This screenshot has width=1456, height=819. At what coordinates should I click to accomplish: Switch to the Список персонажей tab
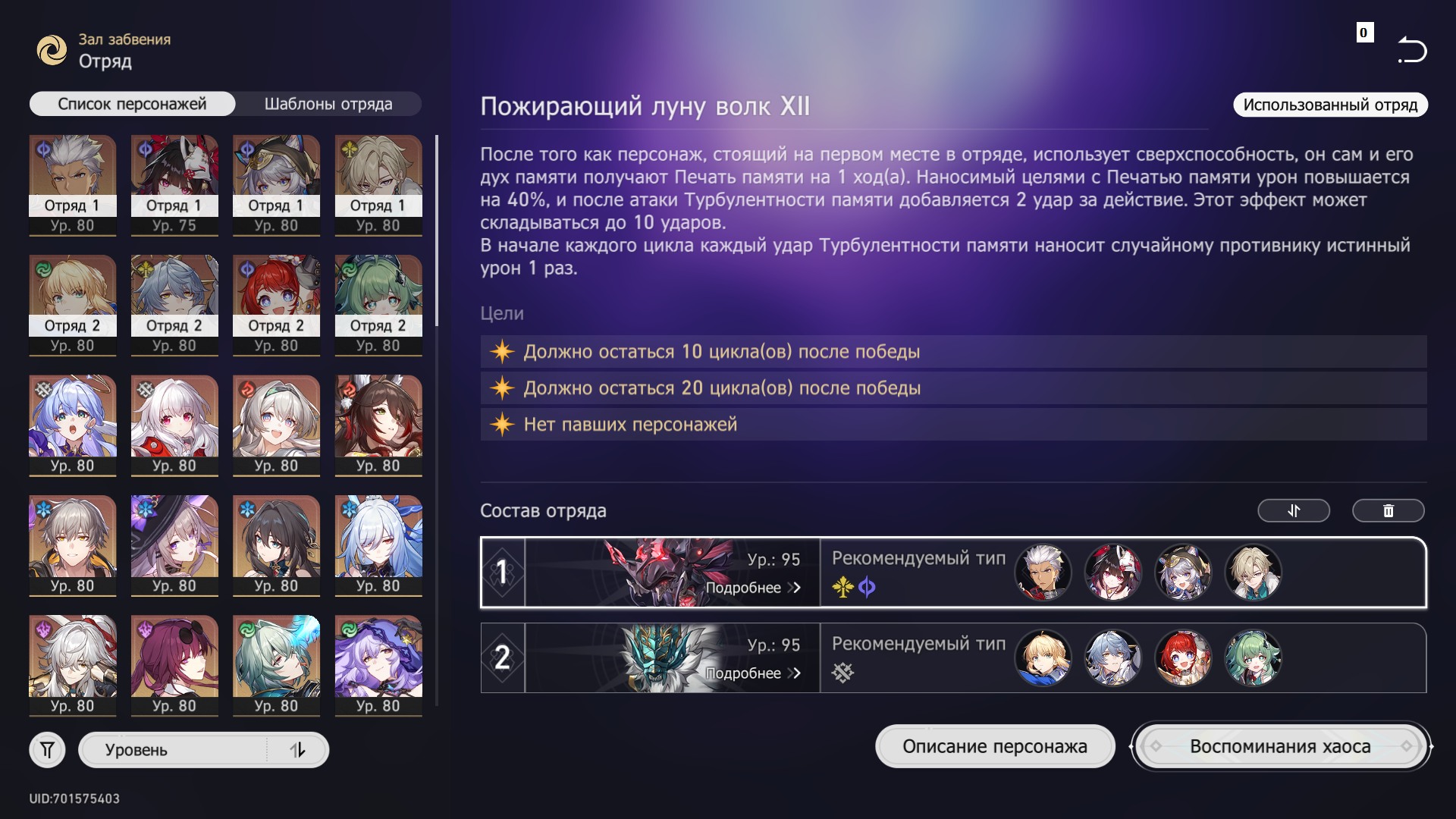point(132,104)
